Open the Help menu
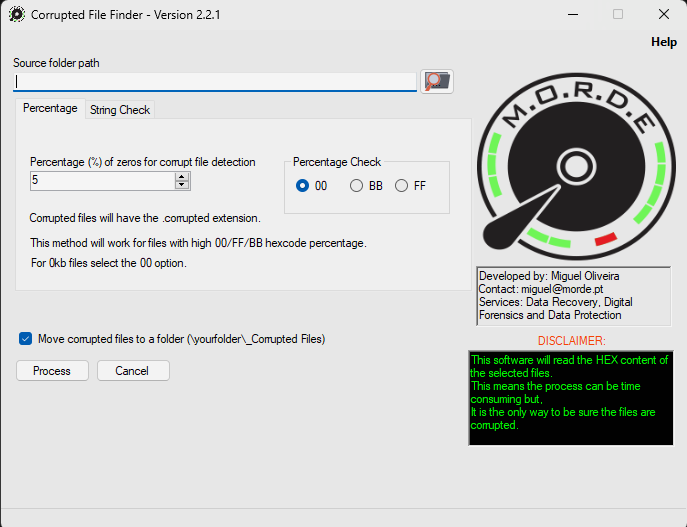Screen dimensions: 687x527 pos(663,42)
